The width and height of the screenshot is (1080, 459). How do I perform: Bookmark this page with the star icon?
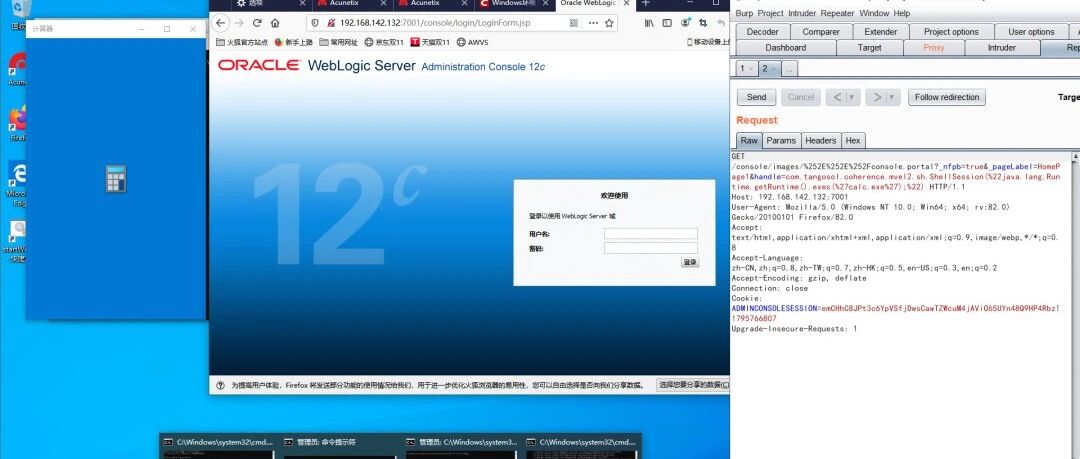(609, 23)
